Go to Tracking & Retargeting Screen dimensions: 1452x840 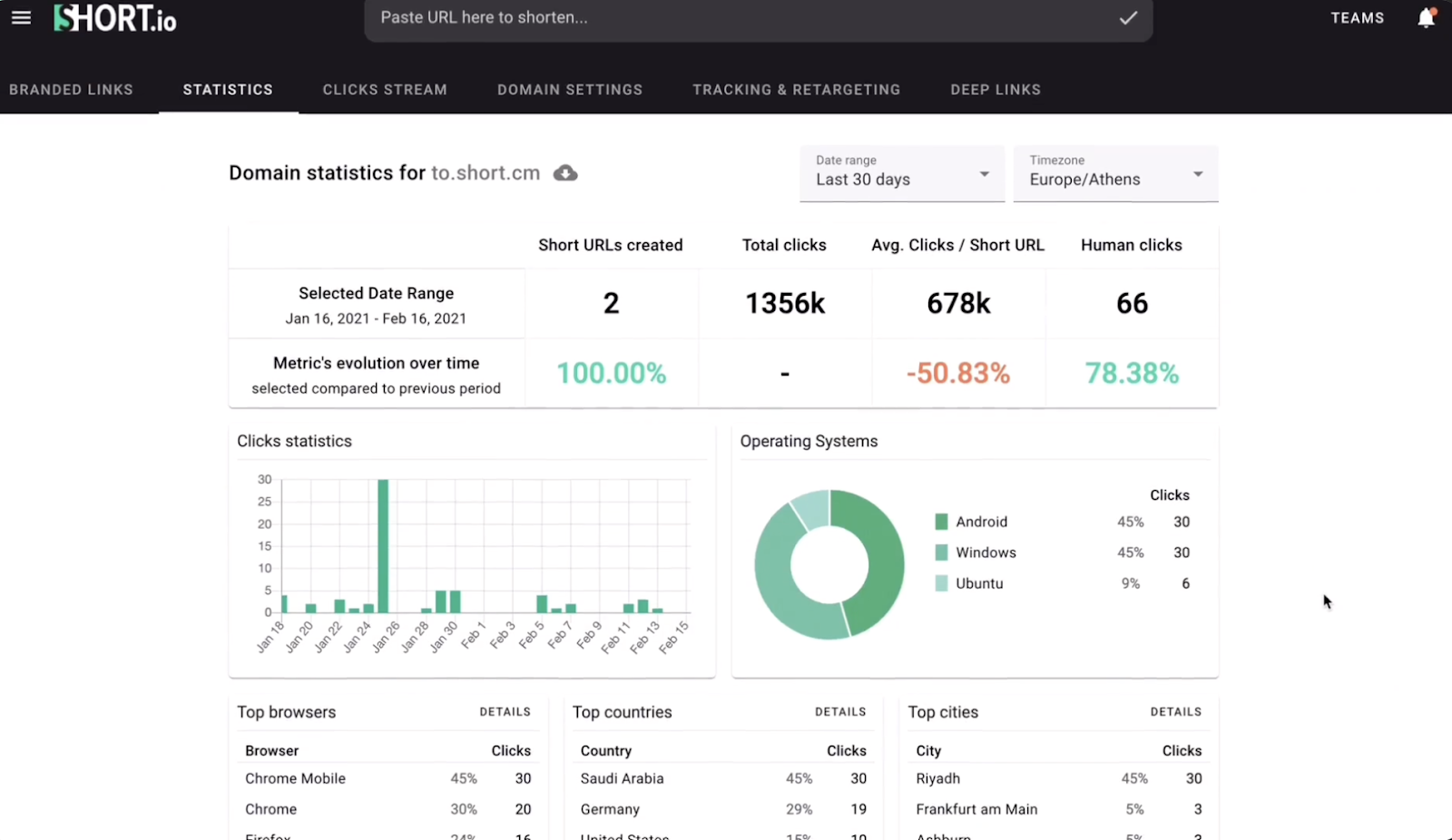(x=796, y=89)
